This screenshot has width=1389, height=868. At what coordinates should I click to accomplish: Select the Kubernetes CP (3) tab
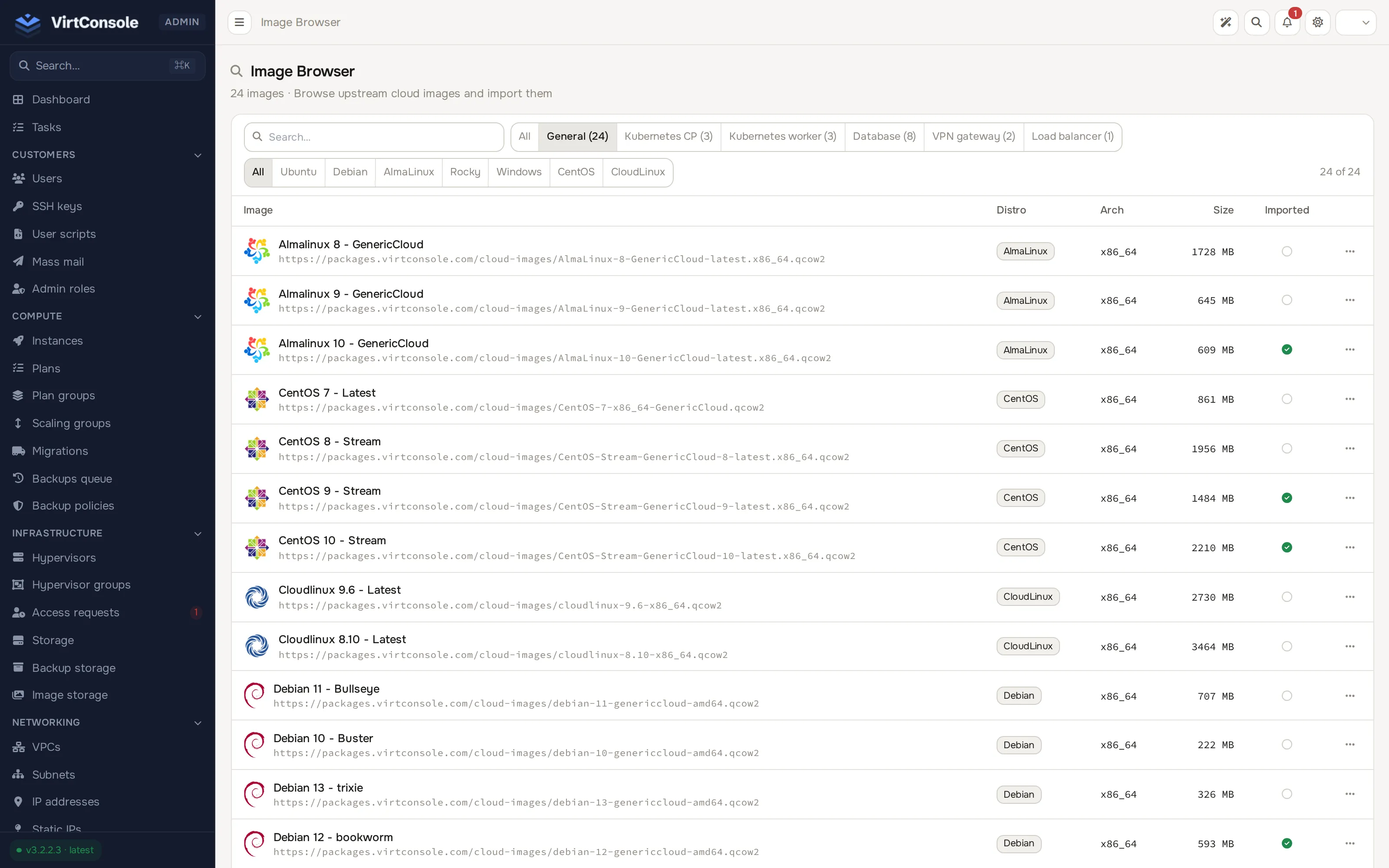click(x=668, y=137)
